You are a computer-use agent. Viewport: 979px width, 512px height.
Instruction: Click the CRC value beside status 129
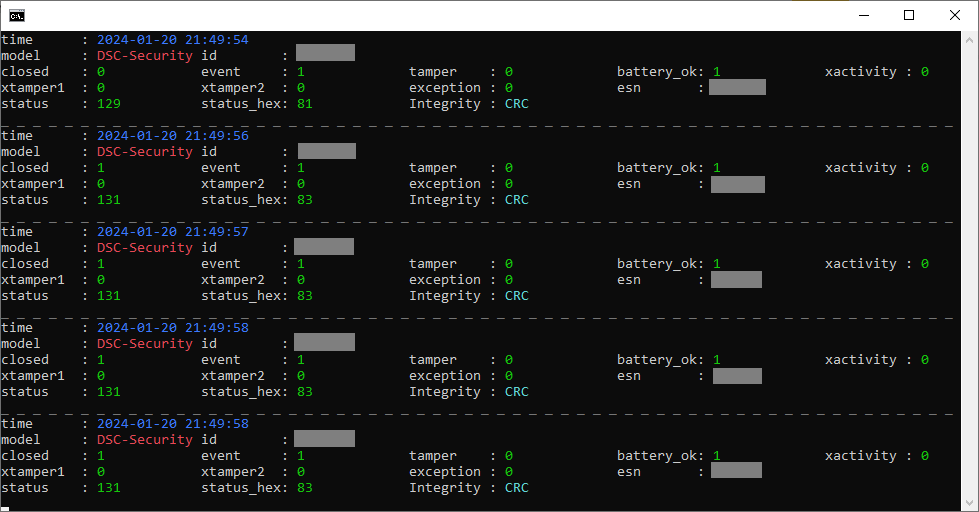pos(517,104)
